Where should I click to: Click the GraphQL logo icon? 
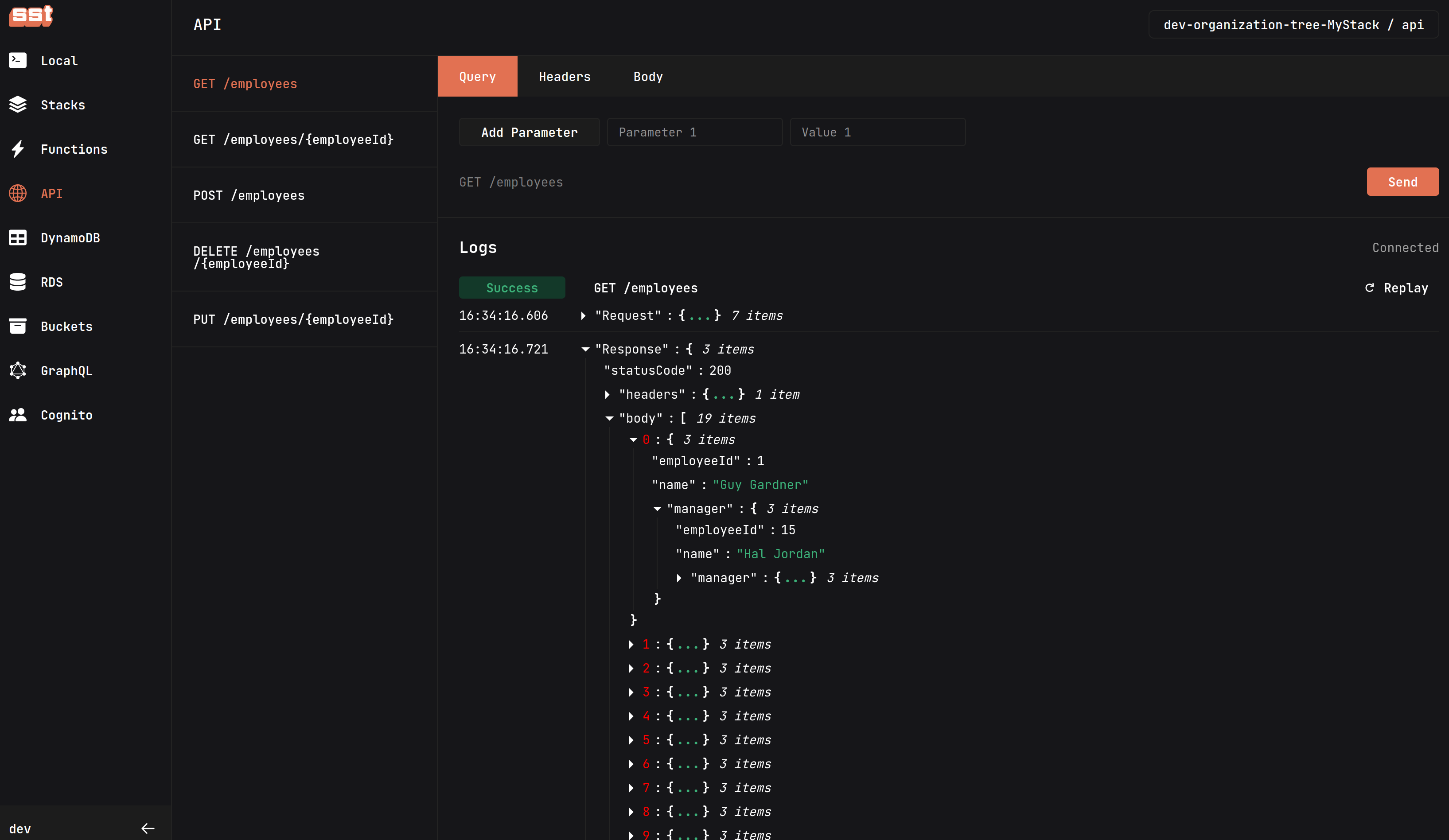click(18, 370)
